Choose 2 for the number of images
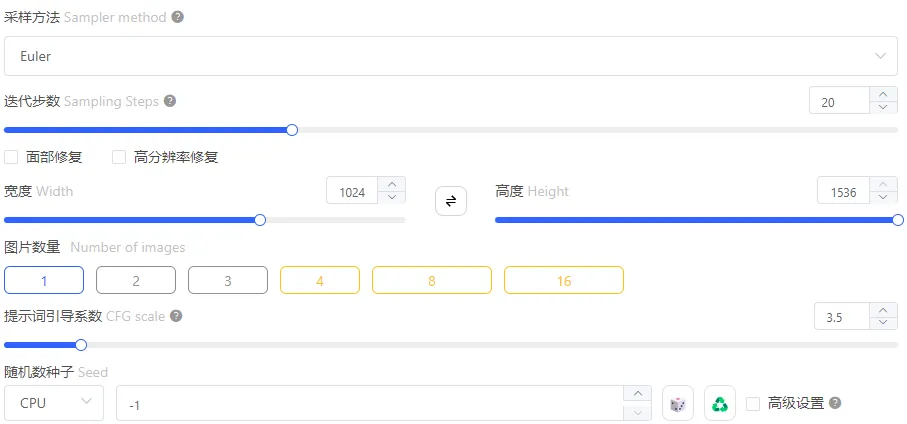Image resolution: width=907 pixels, height=424 pixels. point(136,280)
